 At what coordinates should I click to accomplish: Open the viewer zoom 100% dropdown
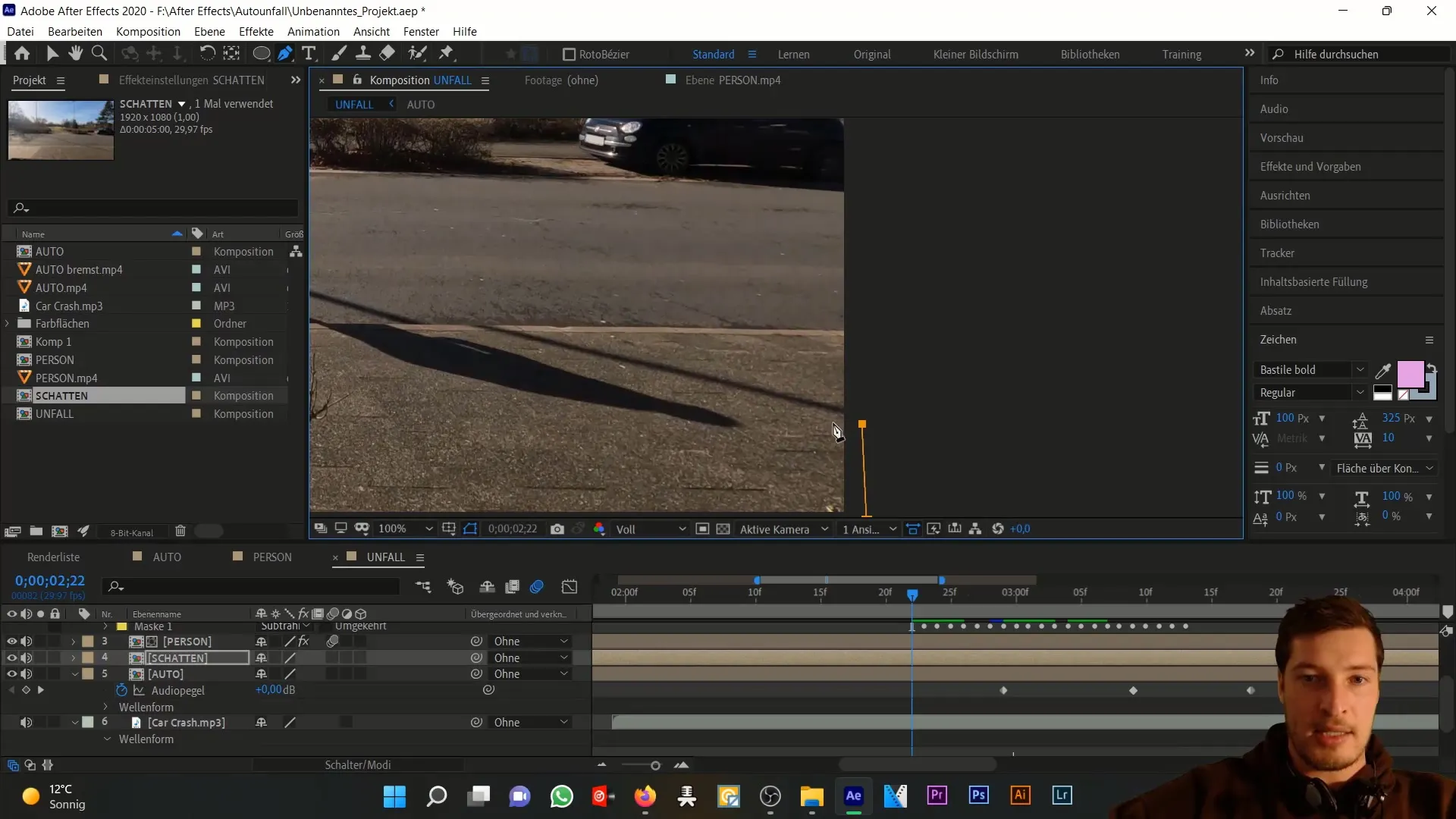406,529
